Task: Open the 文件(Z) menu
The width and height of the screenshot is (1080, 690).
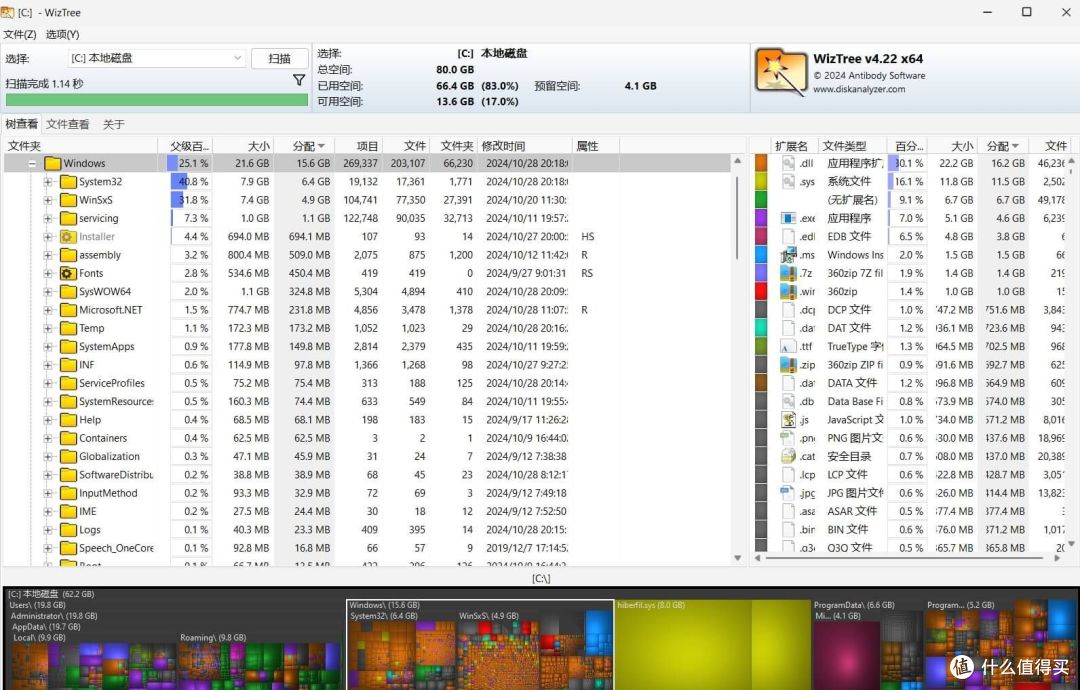Action: click(x=19, y=34)
